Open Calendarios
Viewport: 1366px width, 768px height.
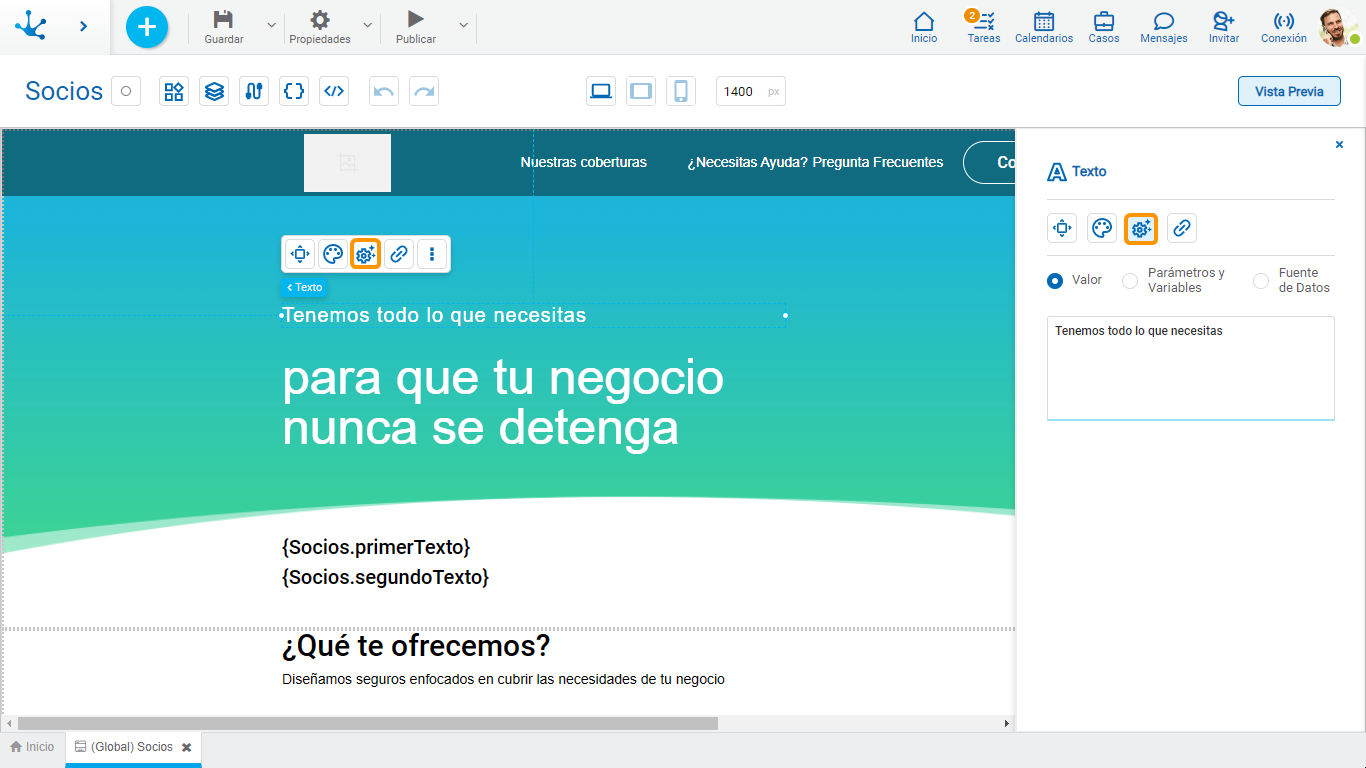(1044, 27)
